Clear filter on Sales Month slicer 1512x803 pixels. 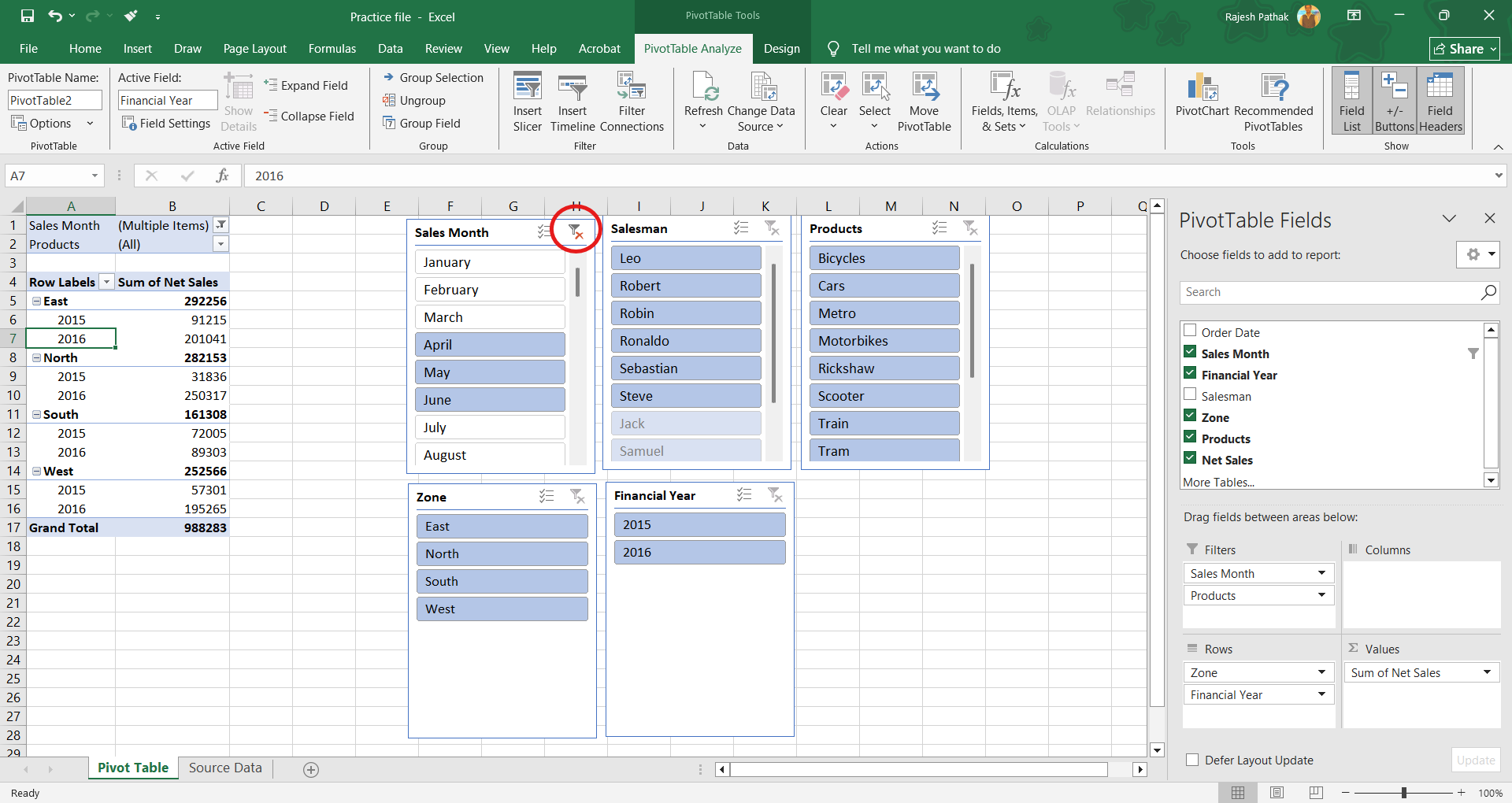(576, 231)
